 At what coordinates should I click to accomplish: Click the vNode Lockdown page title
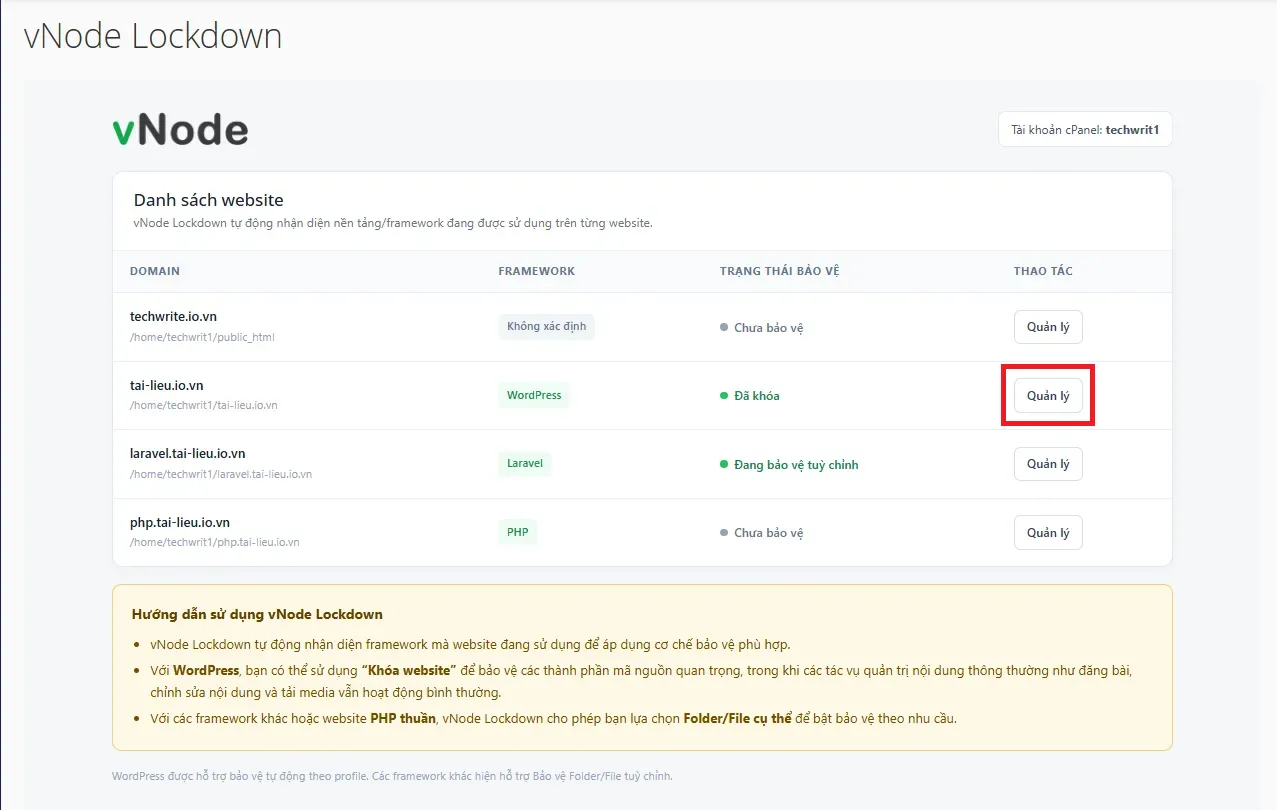(x=153, y=36)
